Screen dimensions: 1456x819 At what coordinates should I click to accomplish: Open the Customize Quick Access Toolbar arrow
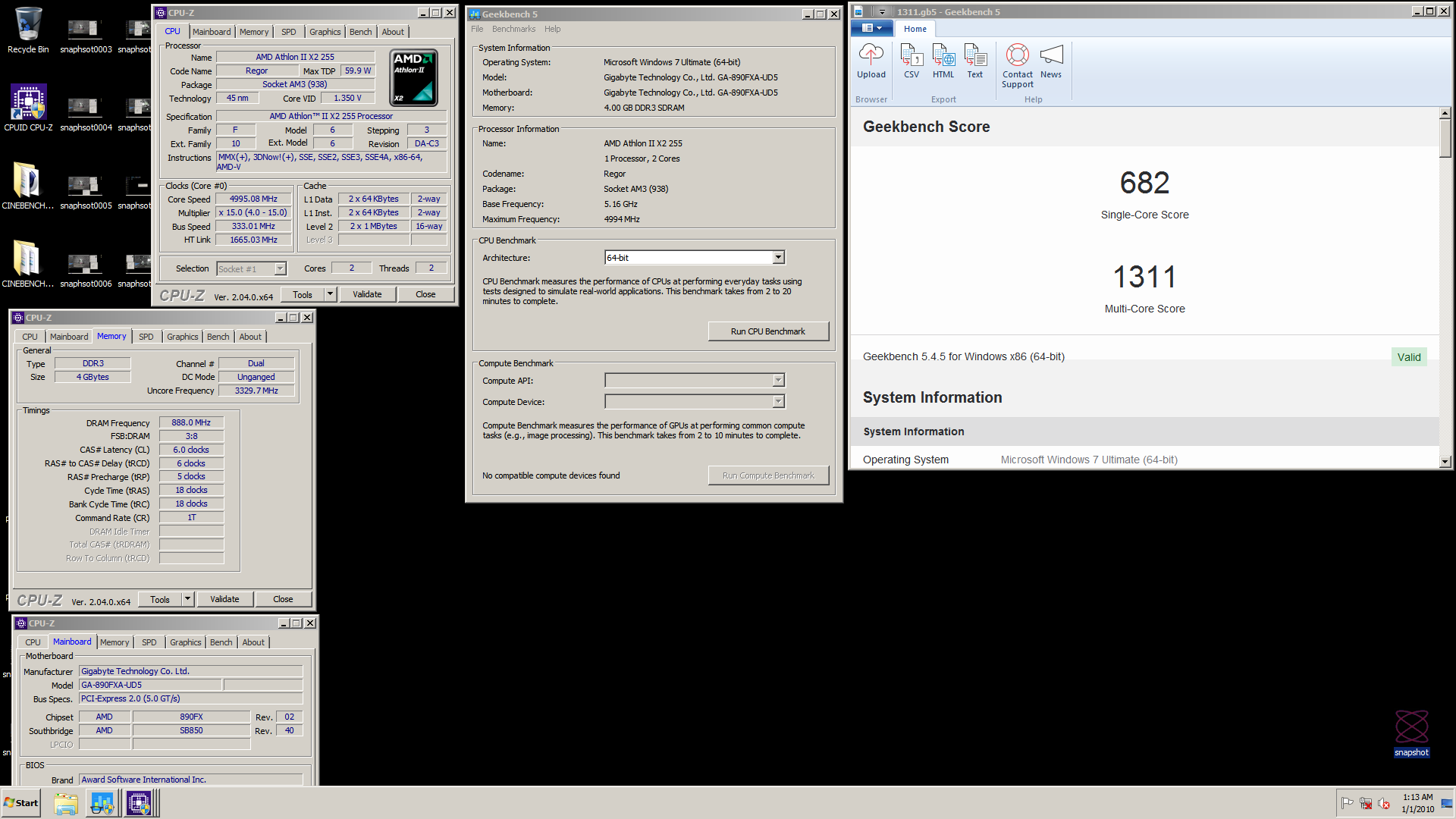[x=882, y=12]
